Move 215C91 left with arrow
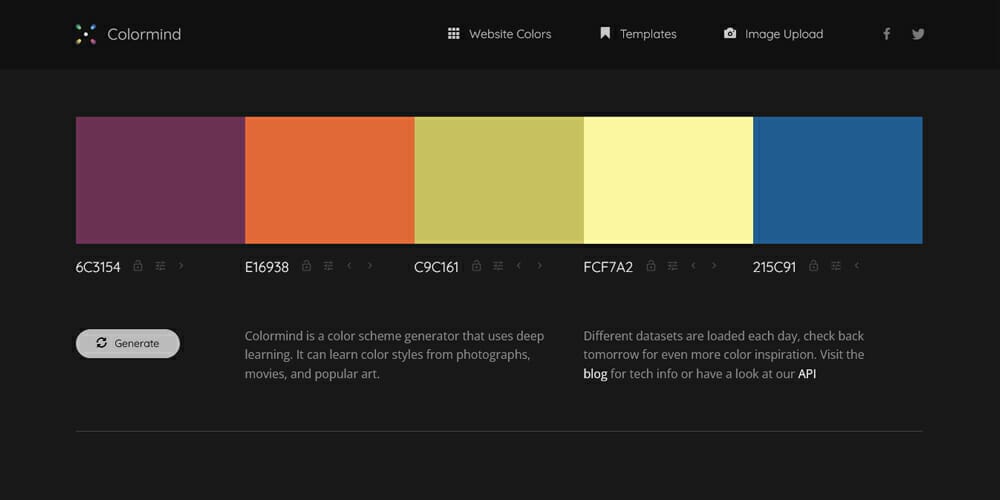This screenshot has height=500, width=1000. pyautogui.click(x=857, y=265)
